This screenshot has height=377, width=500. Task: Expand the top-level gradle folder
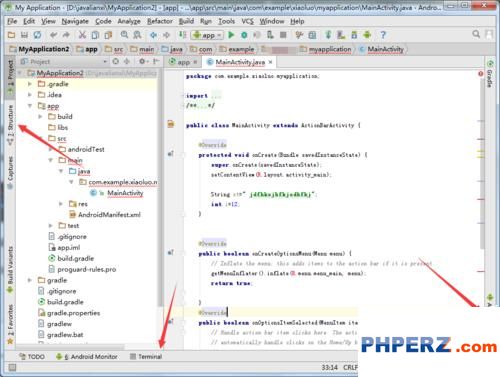click(30, 280)
